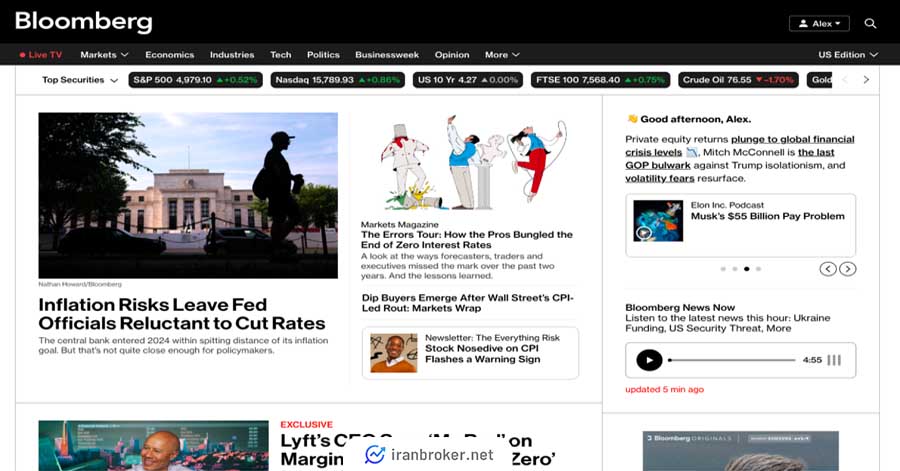900x471 pixels.
Task: Click the Elon Inc. Podcast label
Action: [727, 205]
